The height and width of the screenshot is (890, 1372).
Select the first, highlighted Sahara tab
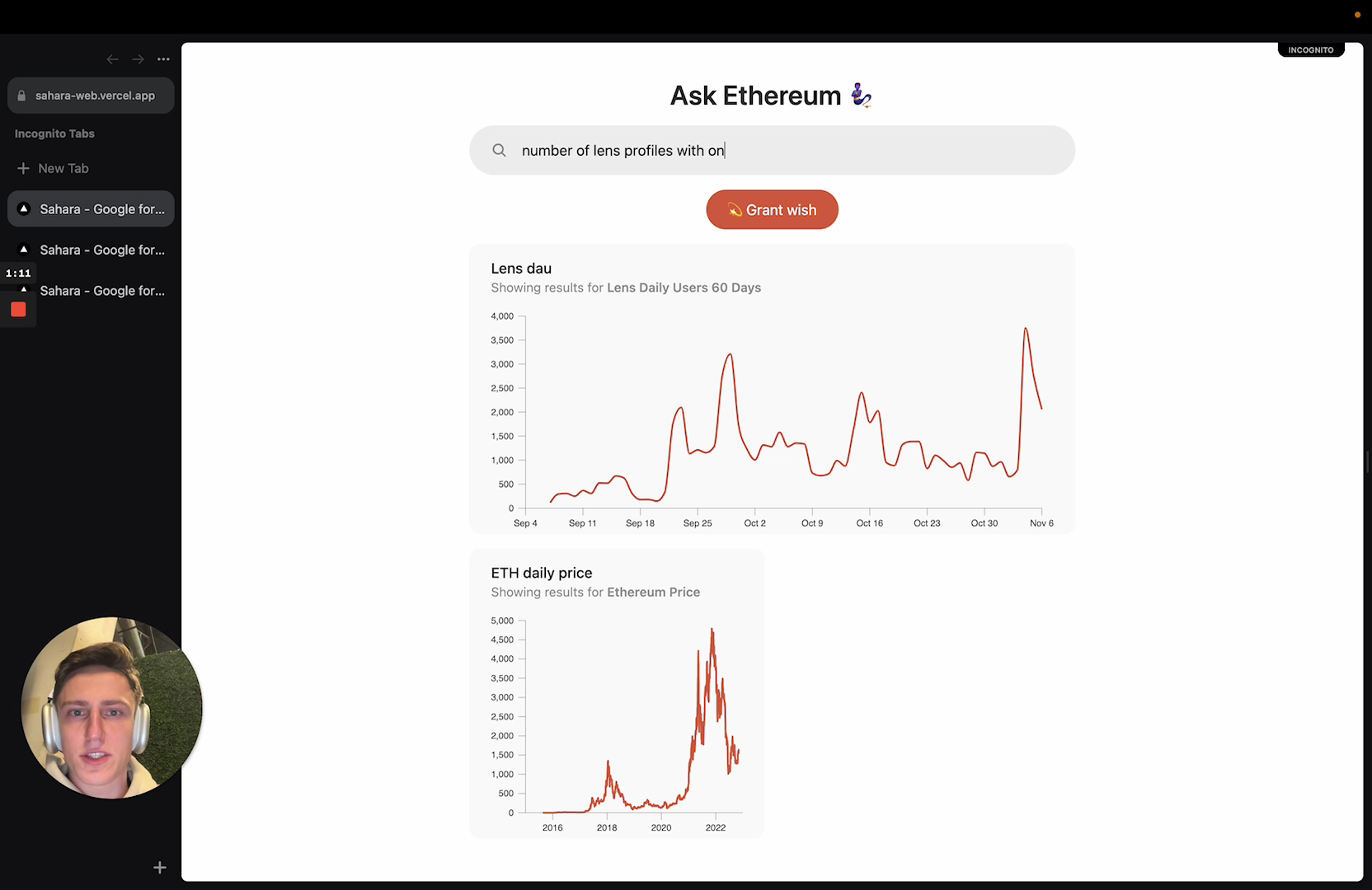click(x=91, y=209)
